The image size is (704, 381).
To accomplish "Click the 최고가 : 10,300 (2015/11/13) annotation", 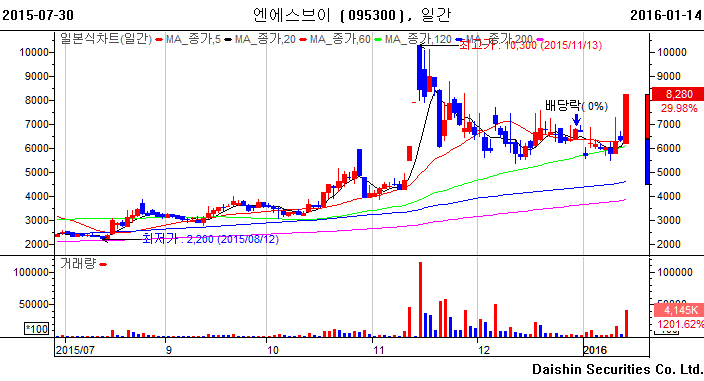I will pyautogui.click(x=530, y=45).
